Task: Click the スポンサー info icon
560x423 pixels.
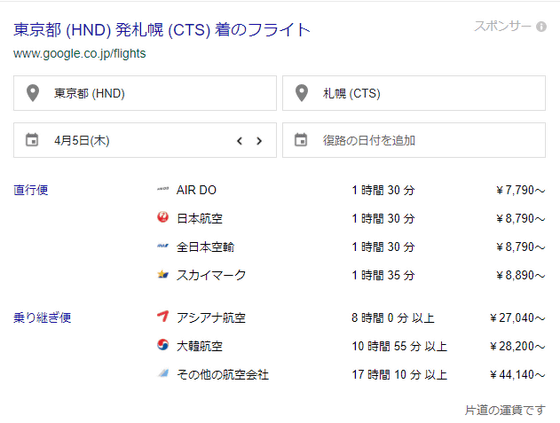Action: (x=541, y=27)
